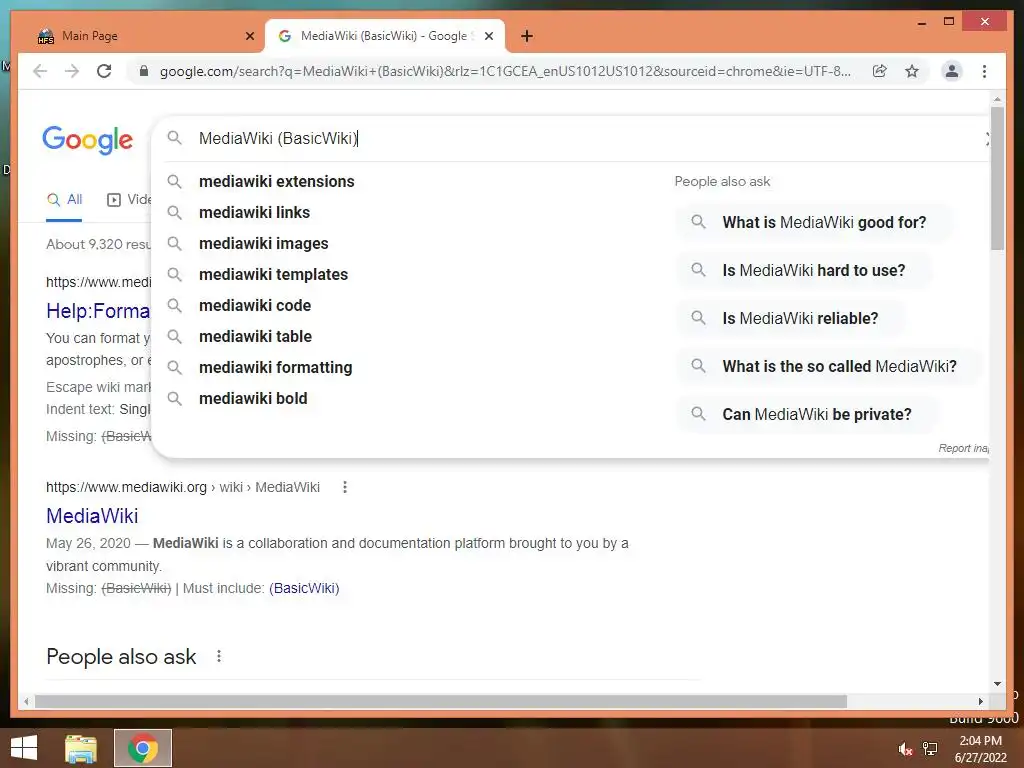The height and width of the screenshot is (768, 1024).
Task: Select 'What is MediaWiki good for?' question
Action: click(x=813, y=223)
